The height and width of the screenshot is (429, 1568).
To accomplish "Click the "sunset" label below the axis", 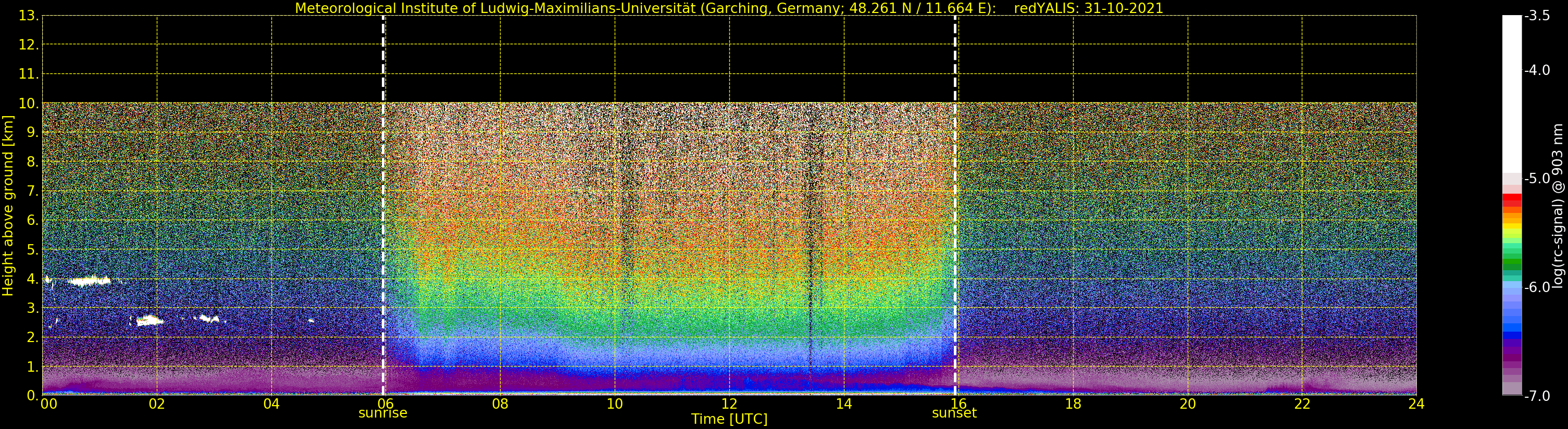I will [954, 413].
